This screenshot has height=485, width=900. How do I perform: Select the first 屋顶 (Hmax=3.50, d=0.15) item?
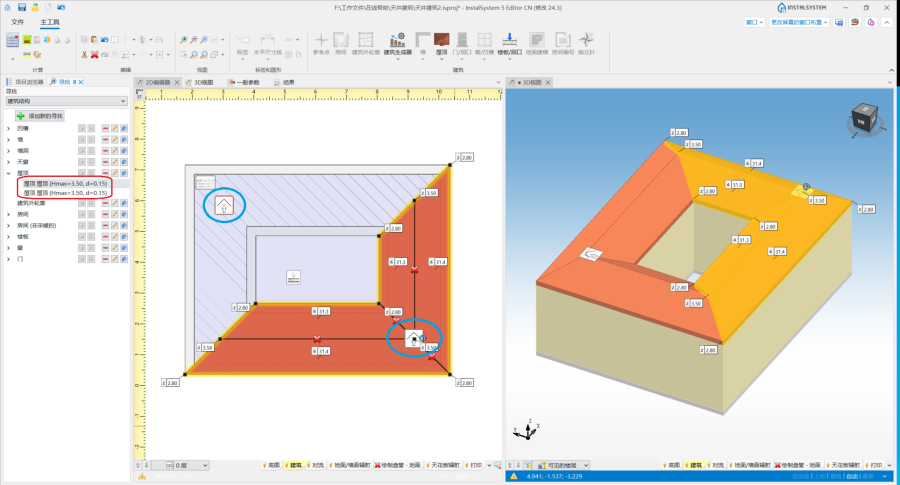click(x=63, y=183)
